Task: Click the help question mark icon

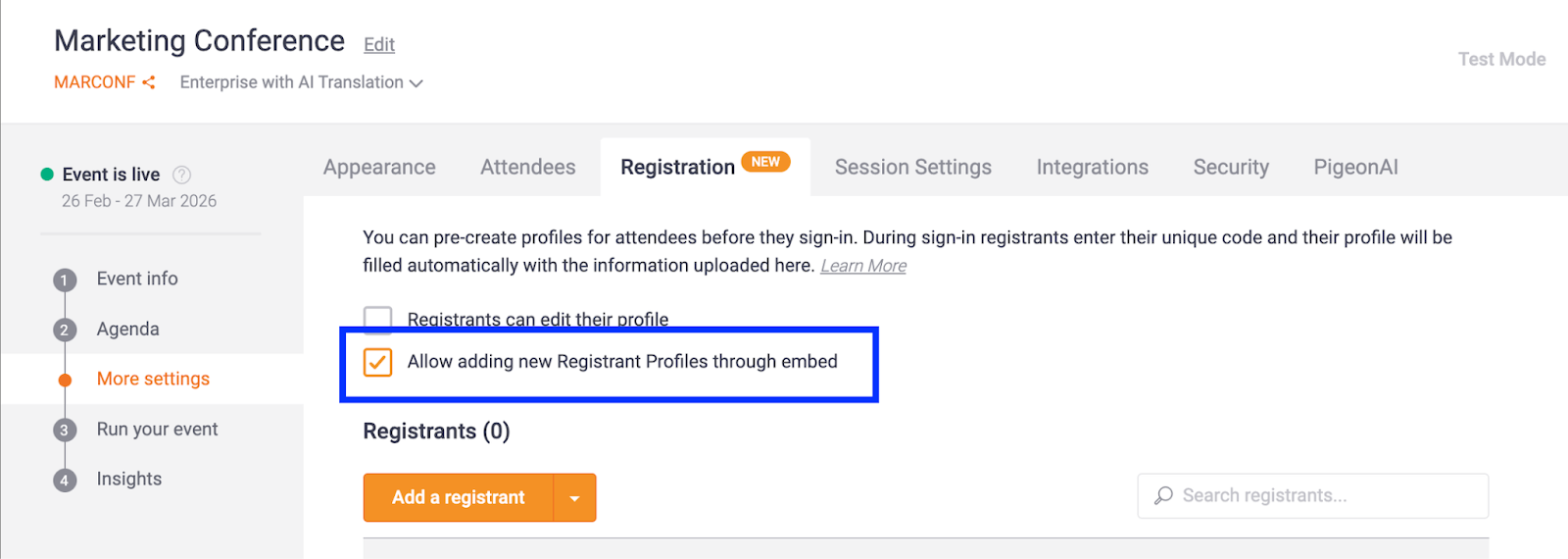Action: 181,175
